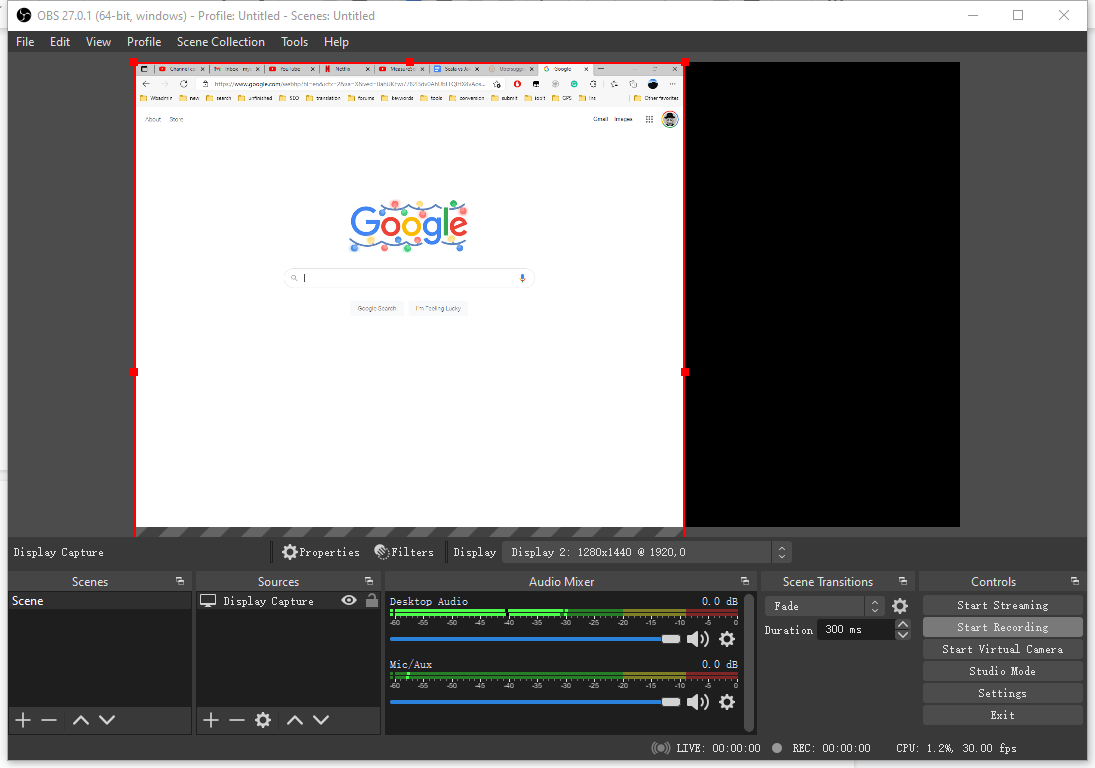Image resolution: width=1095 pixels, height=768 pixels.
Task: Open the Scene Collection menu
Action: [220, 41]
